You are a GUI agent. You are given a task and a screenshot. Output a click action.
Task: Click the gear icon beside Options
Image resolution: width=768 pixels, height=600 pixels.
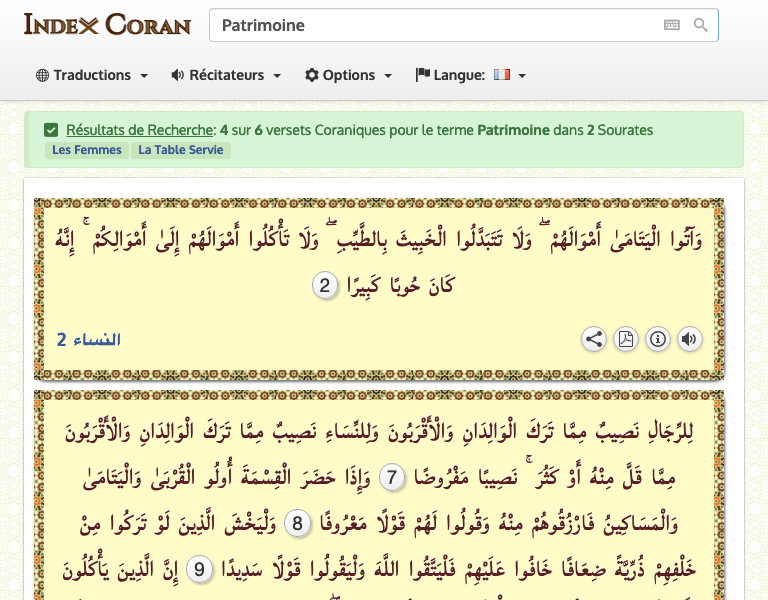(312, 75)
